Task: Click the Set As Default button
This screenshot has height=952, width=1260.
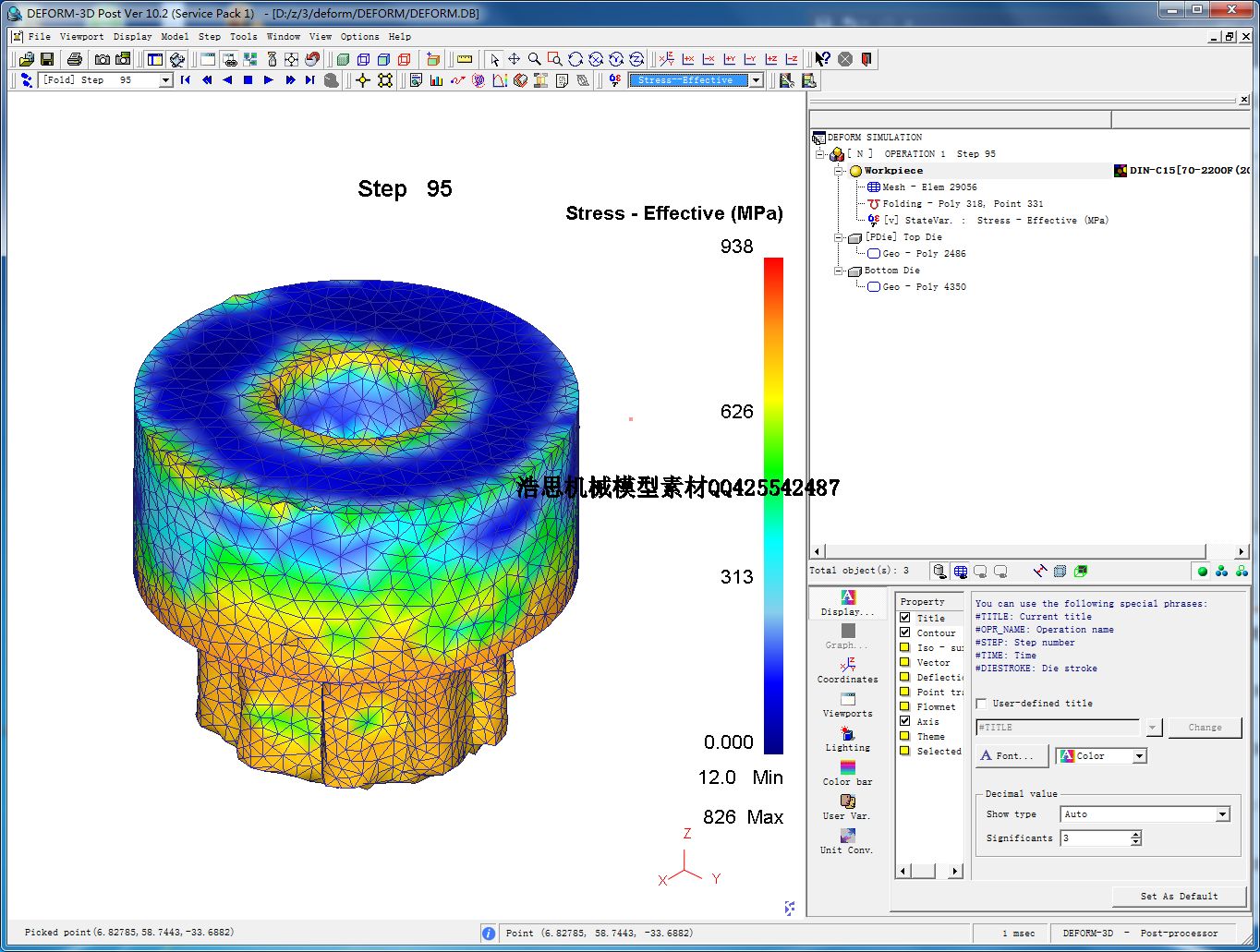Action: tap(1179, 896)
